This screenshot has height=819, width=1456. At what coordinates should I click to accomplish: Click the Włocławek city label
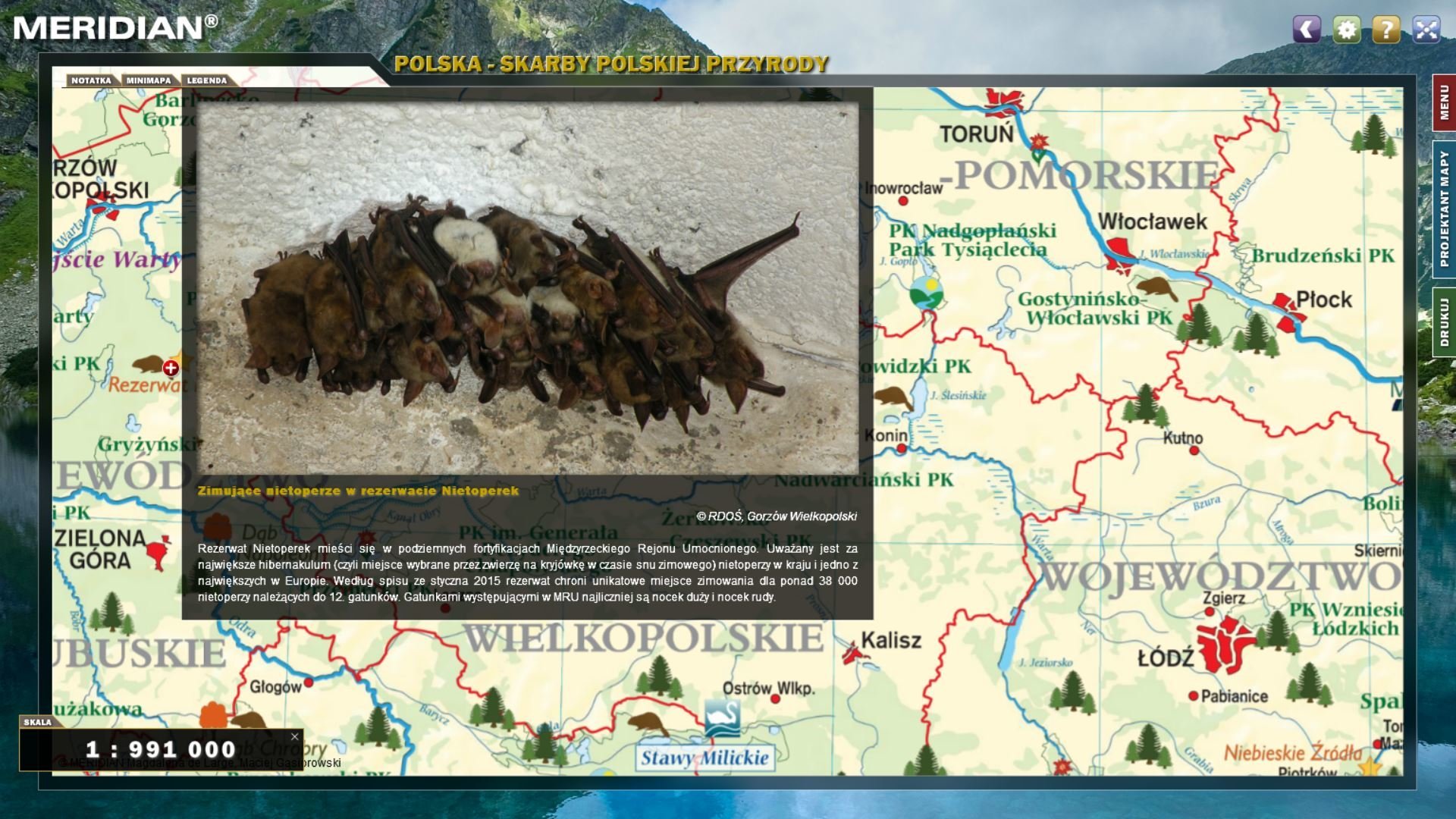point(1153,221)
